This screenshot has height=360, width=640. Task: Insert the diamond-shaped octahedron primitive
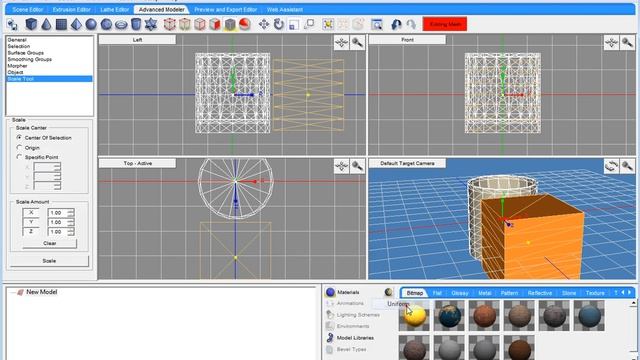pos(76,24)
